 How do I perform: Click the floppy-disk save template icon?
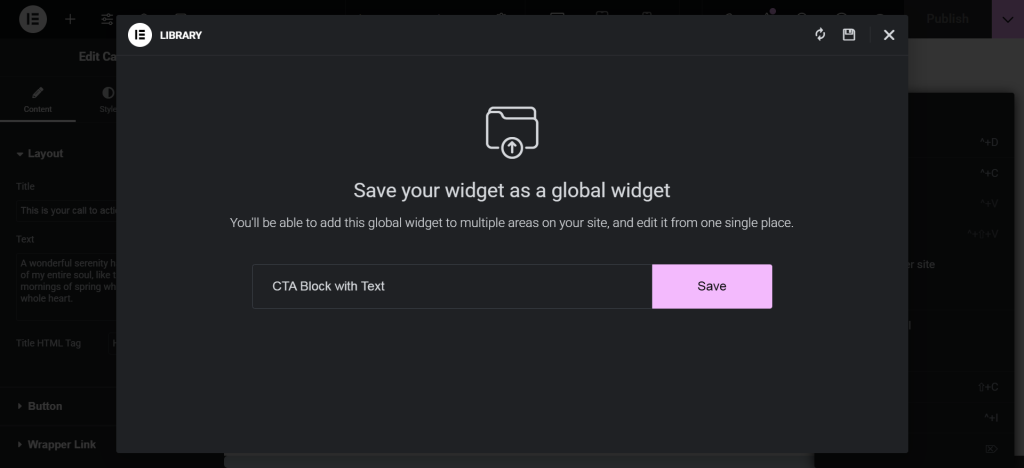pyautogui.click(x=849, y=35)
